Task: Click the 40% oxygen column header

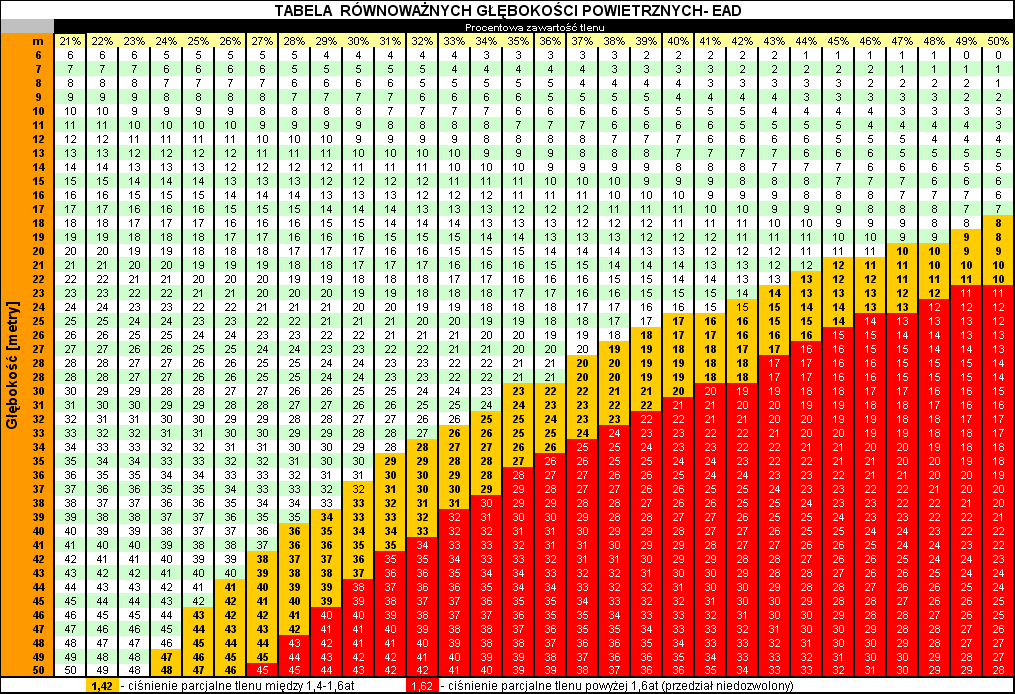Action: (678, 40)
